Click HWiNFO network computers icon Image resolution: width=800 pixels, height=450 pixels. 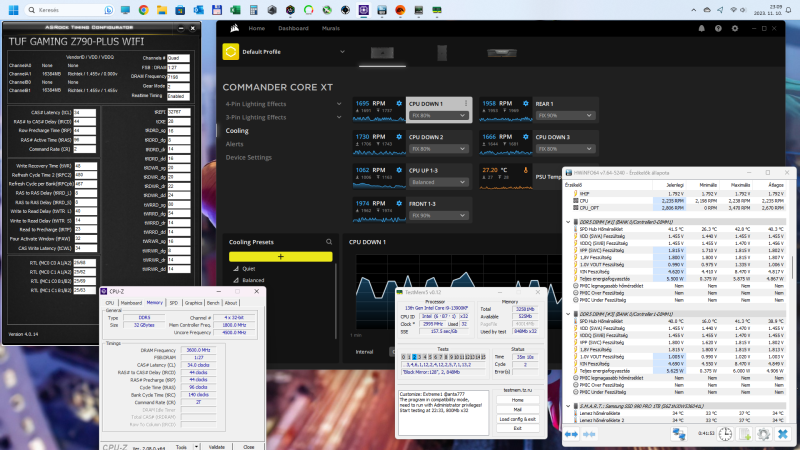679,434
